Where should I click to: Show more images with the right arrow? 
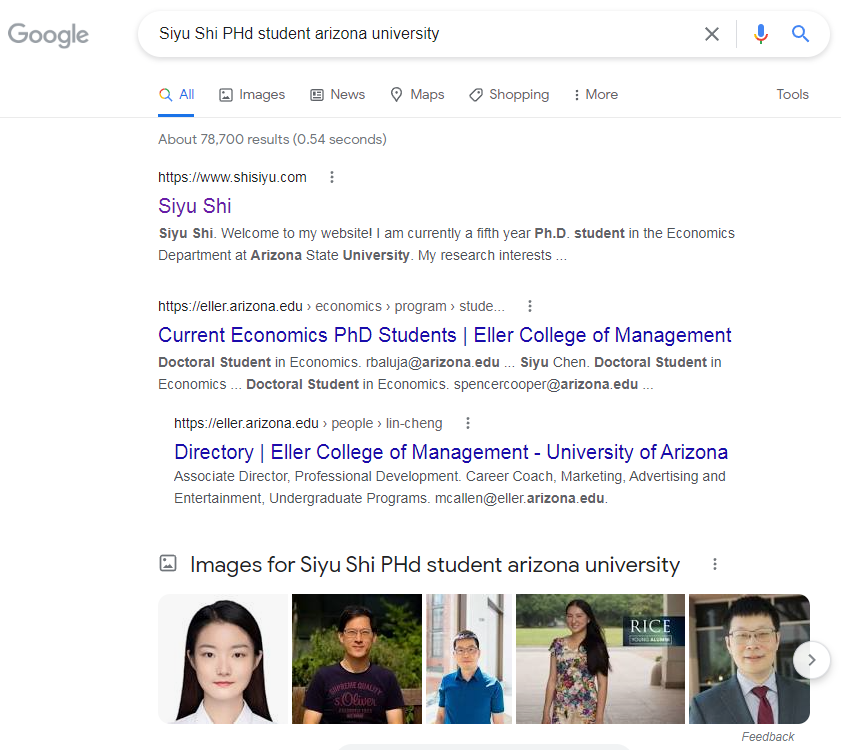(x=812, y=660)
